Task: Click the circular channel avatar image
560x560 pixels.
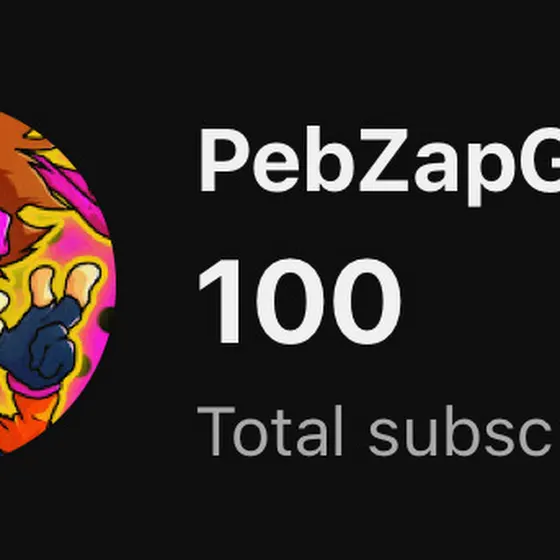Action: coord(57,283)
